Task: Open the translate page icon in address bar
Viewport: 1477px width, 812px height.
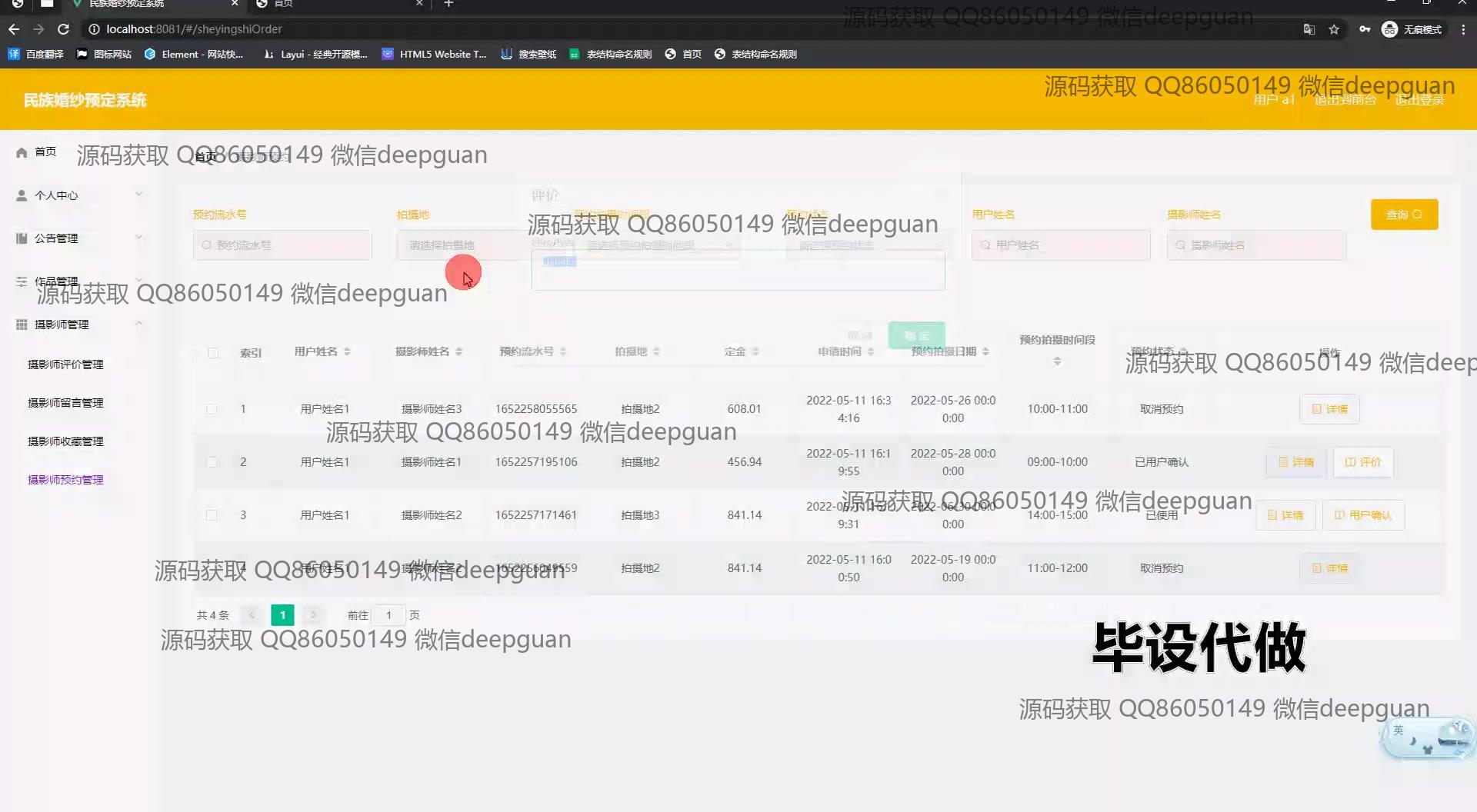Action: pos(1309,29)
